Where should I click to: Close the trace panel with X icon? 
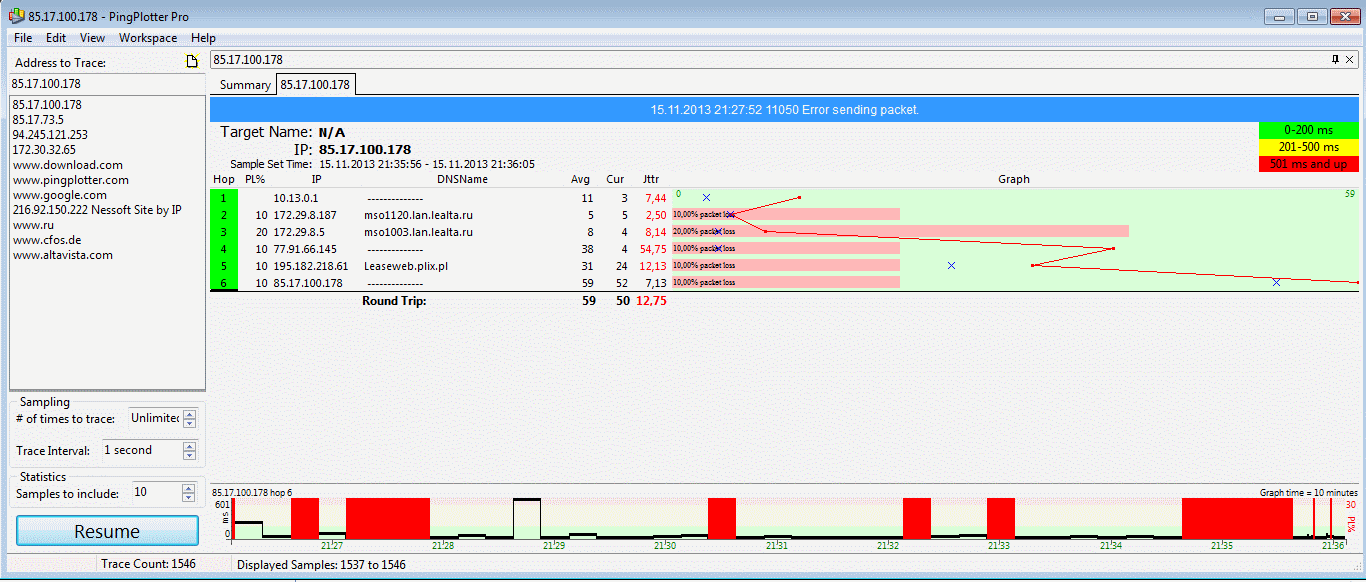click(1349, 60)
